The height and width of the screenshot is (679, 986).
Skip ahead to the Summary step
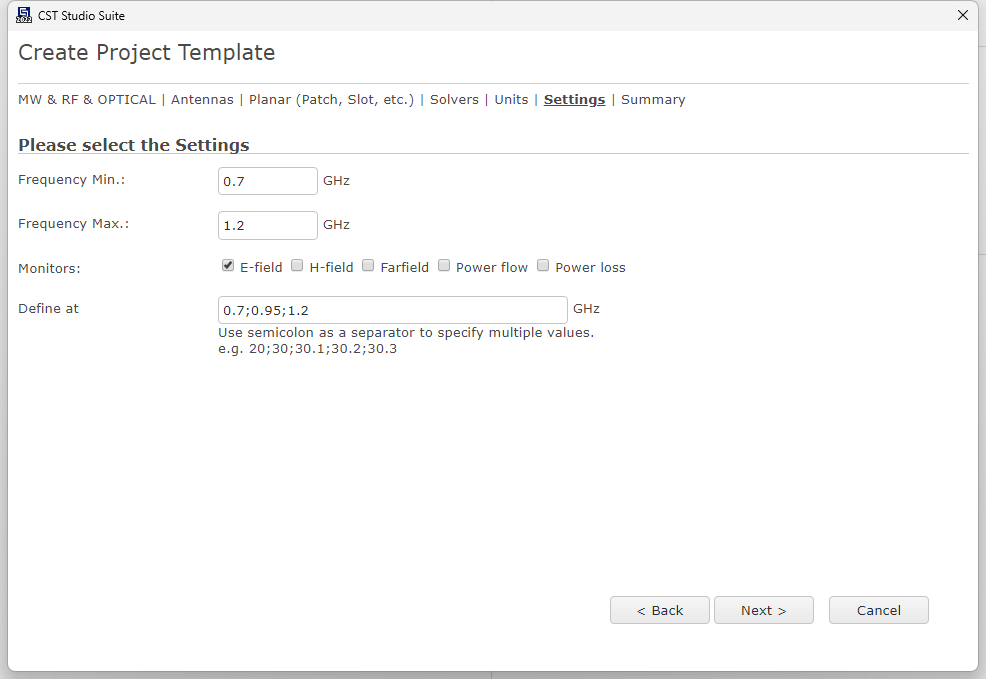pyautogui.click(x=653, y=99)
